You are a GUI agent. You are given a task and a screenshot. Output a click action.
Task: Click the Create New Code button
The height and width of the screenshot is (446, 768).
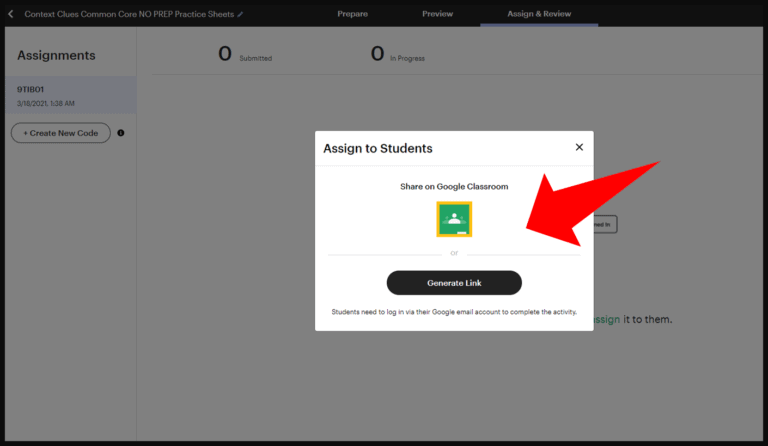point(61,133)
